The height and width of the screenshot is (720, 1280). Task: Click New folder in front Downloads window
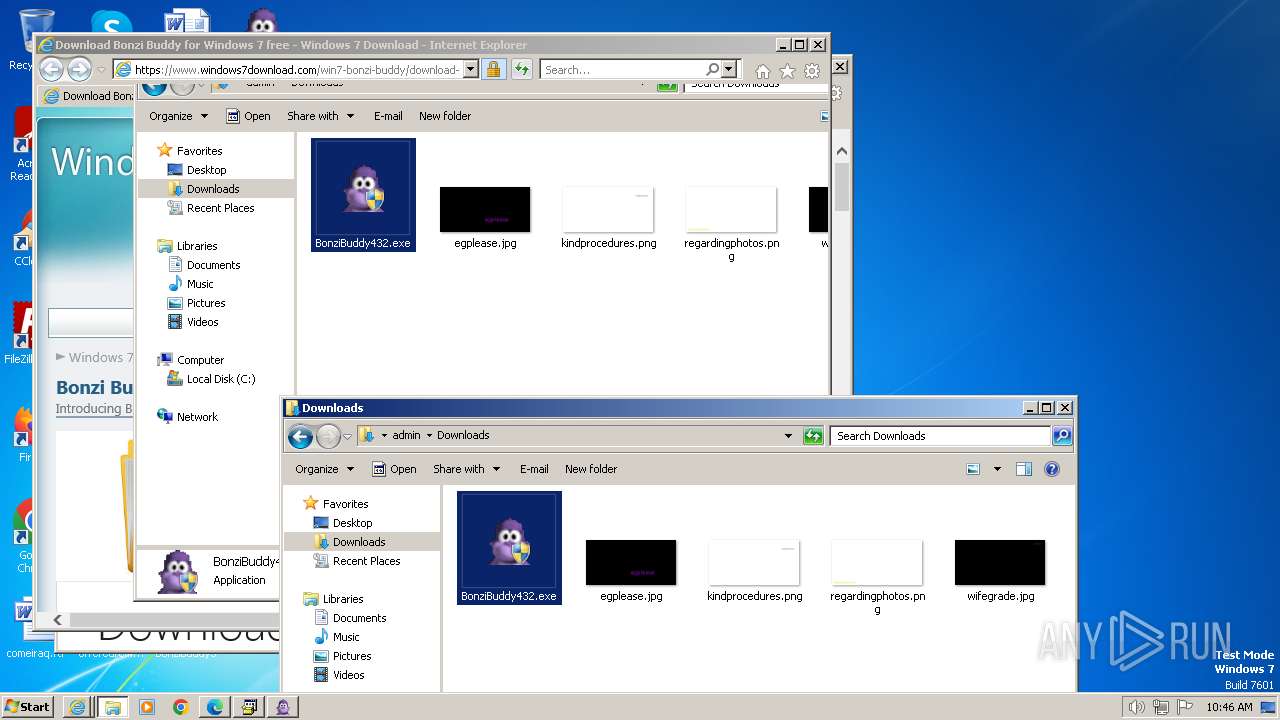click(x=591, y=469)
